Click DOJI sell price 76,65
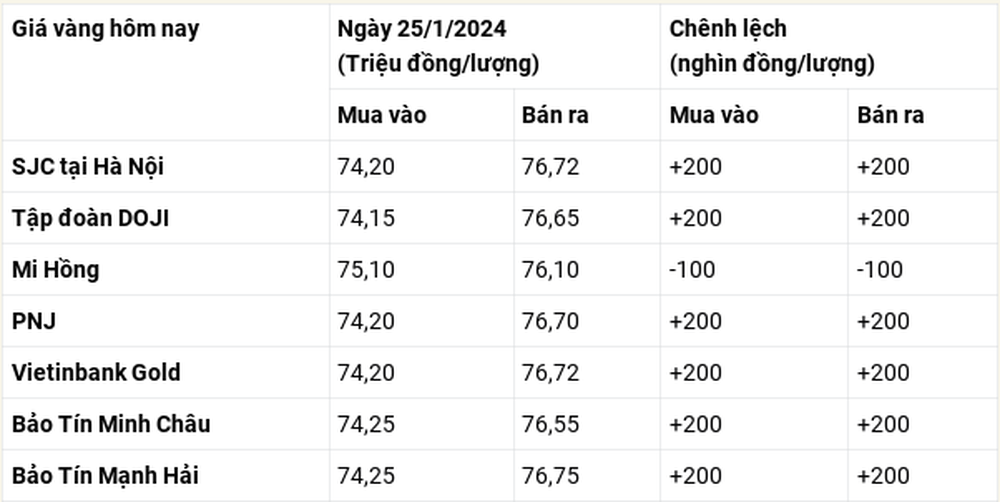1000x502 pixels. click(x=550, y=218)
